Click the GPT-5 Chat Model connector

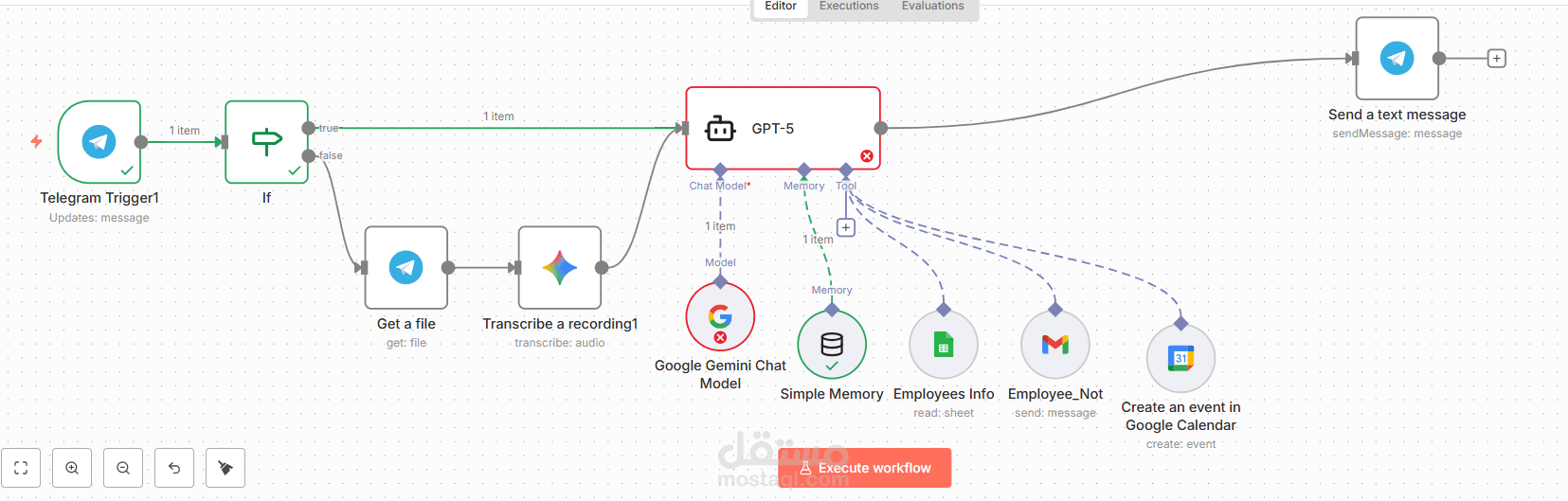tap(720, 170)
